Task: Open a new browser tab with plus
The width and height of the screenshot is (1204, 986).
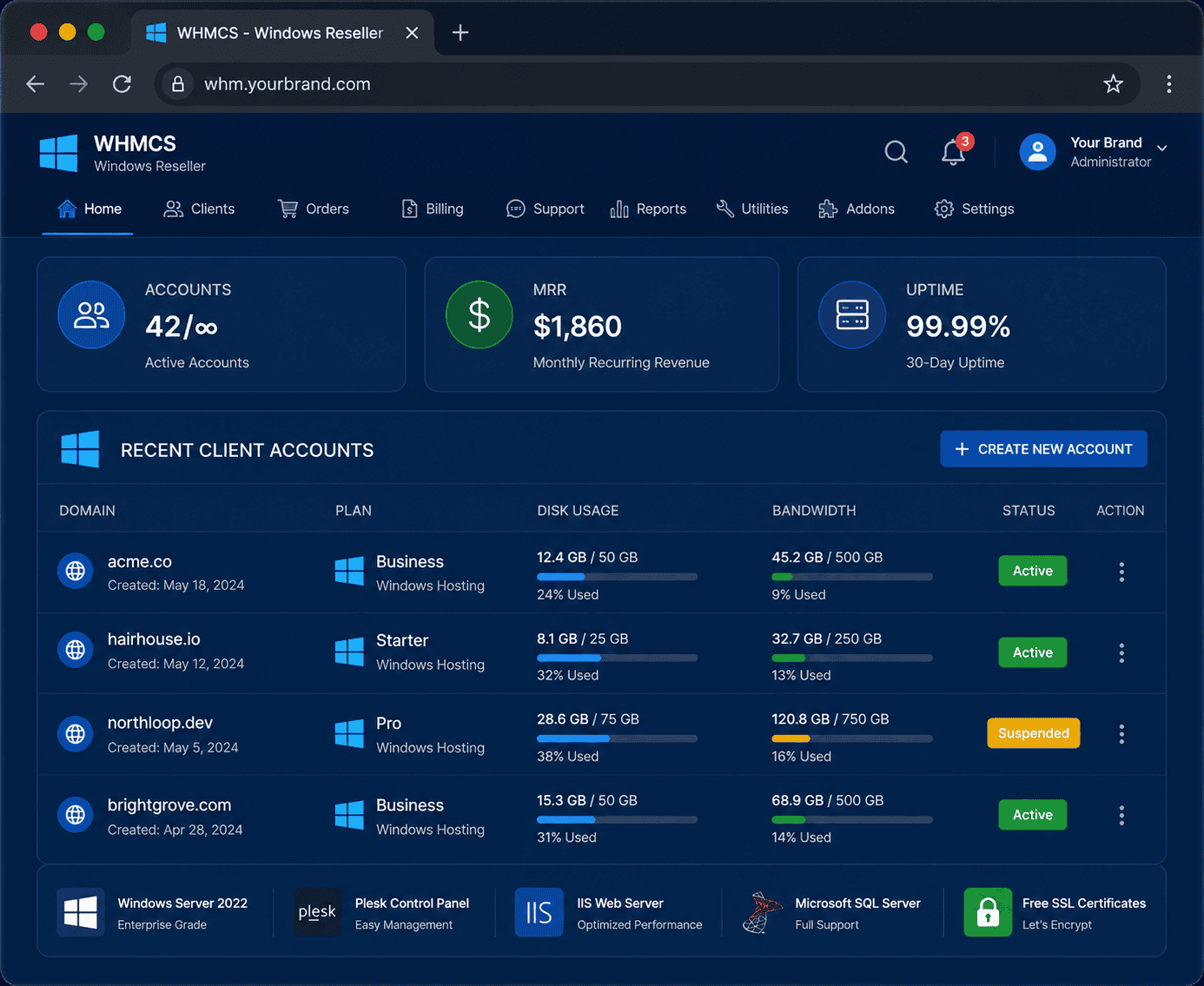Action: (x=460, y=33)
